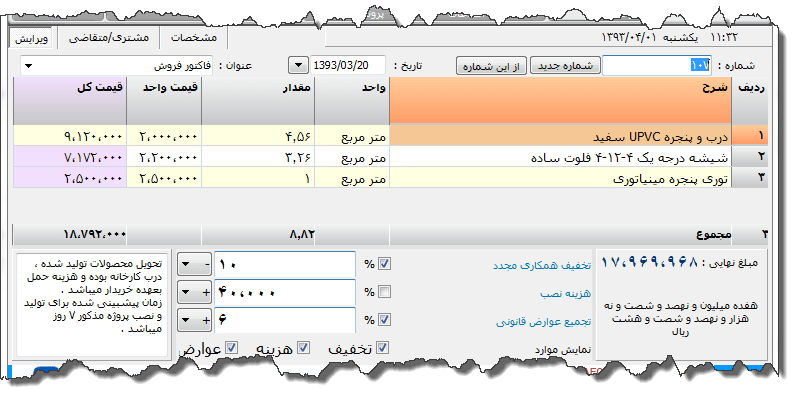The image size is (795, 401).
Task: Open the مشتری/متقاضی tab
Action: [x=109, y=38]
